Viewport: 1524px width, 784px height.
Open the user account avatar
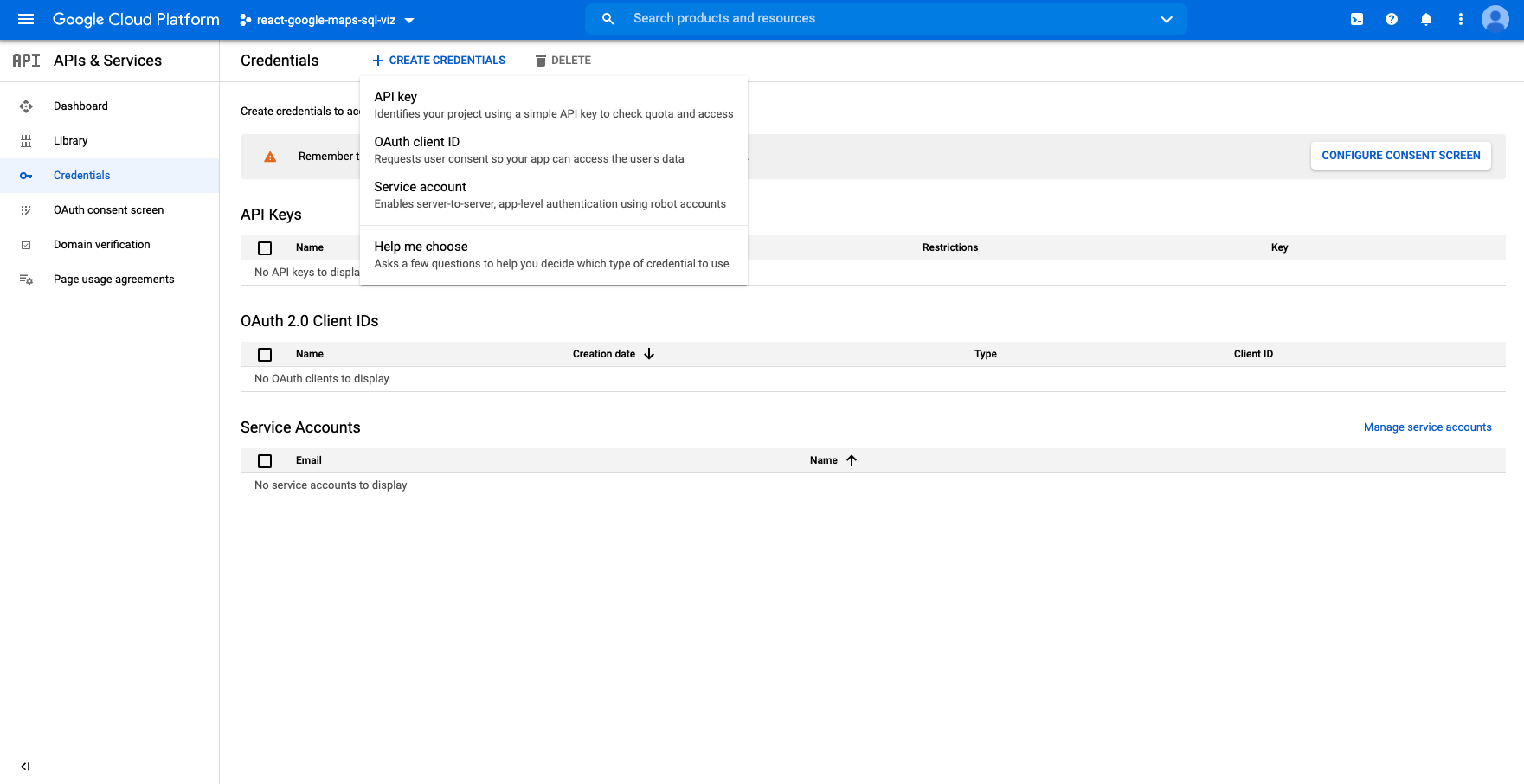coord(1495,19)
